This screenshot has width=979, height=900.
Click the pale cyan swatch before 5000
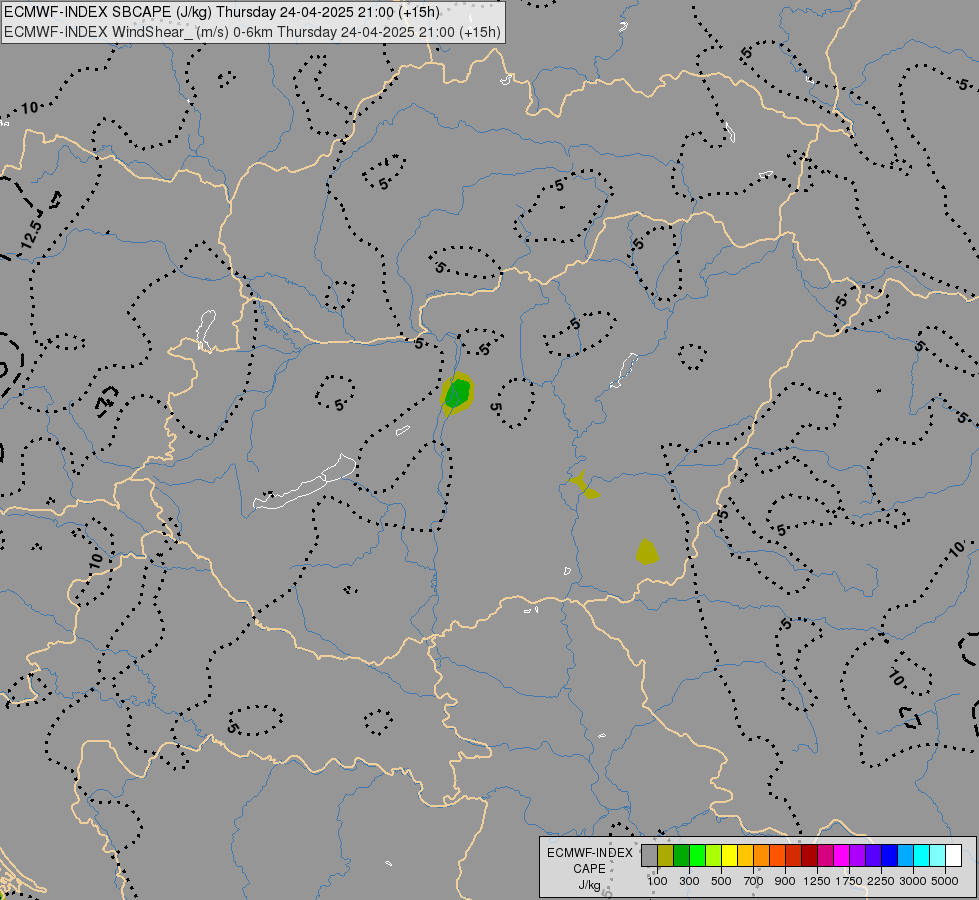click(937, 855)
